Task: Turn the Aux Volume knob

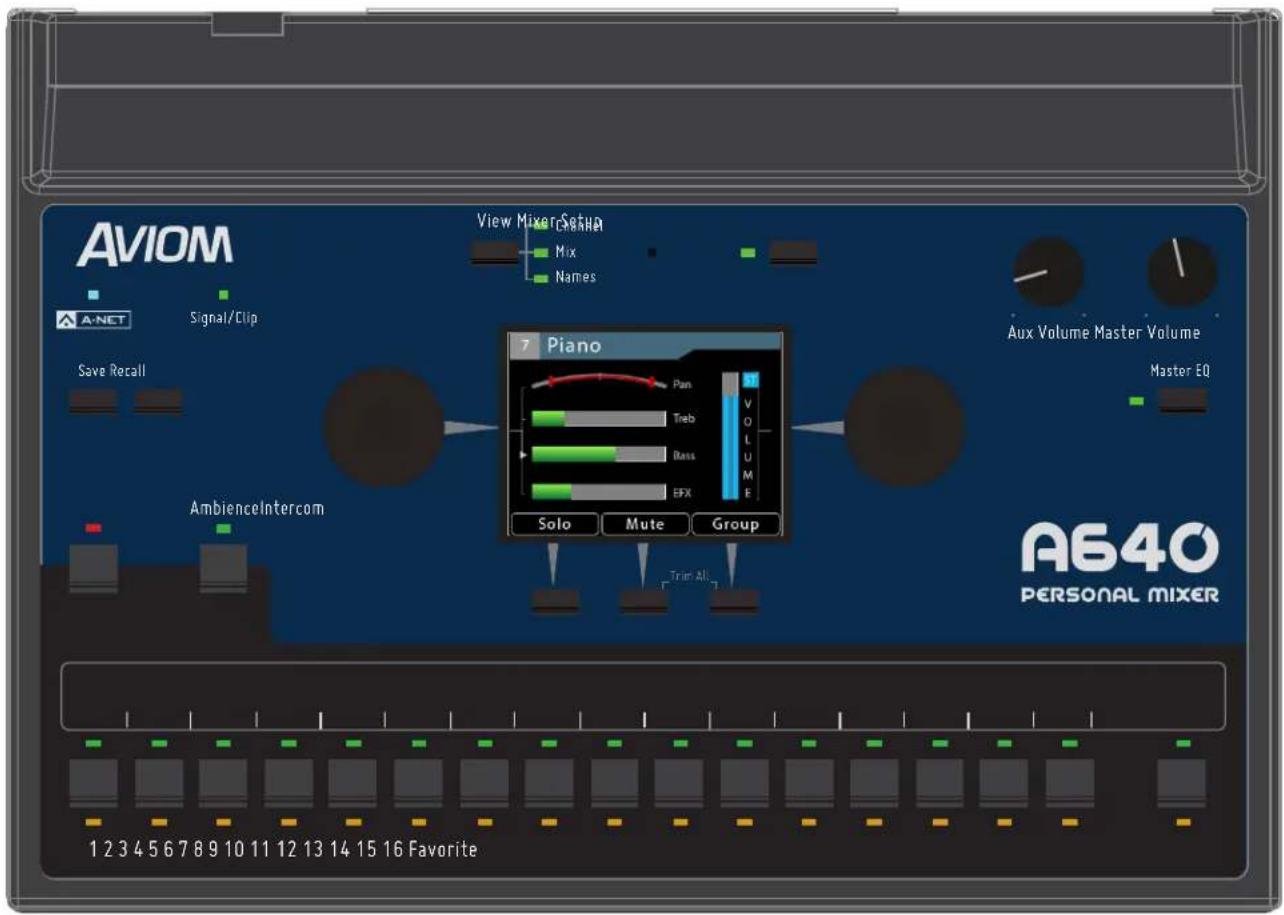Action: 1048,272
